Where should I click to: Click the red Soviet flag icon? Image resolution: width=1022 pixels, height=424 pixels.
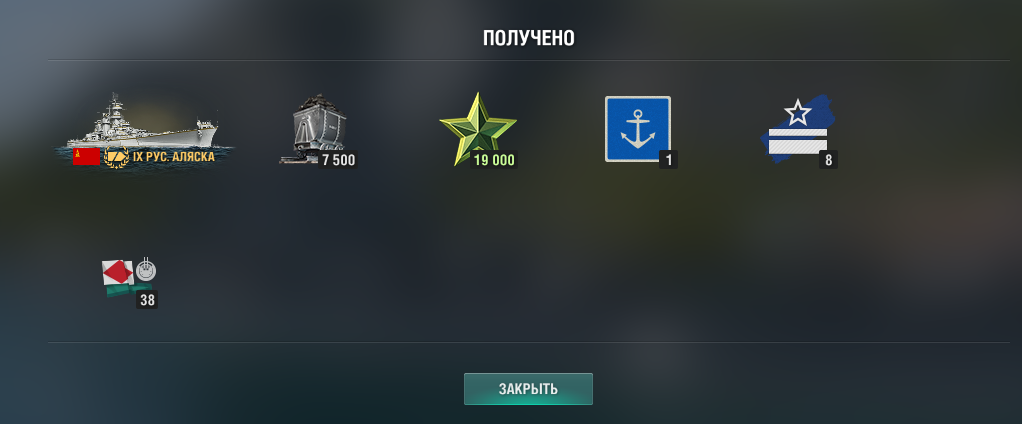(x=86, y=157)
